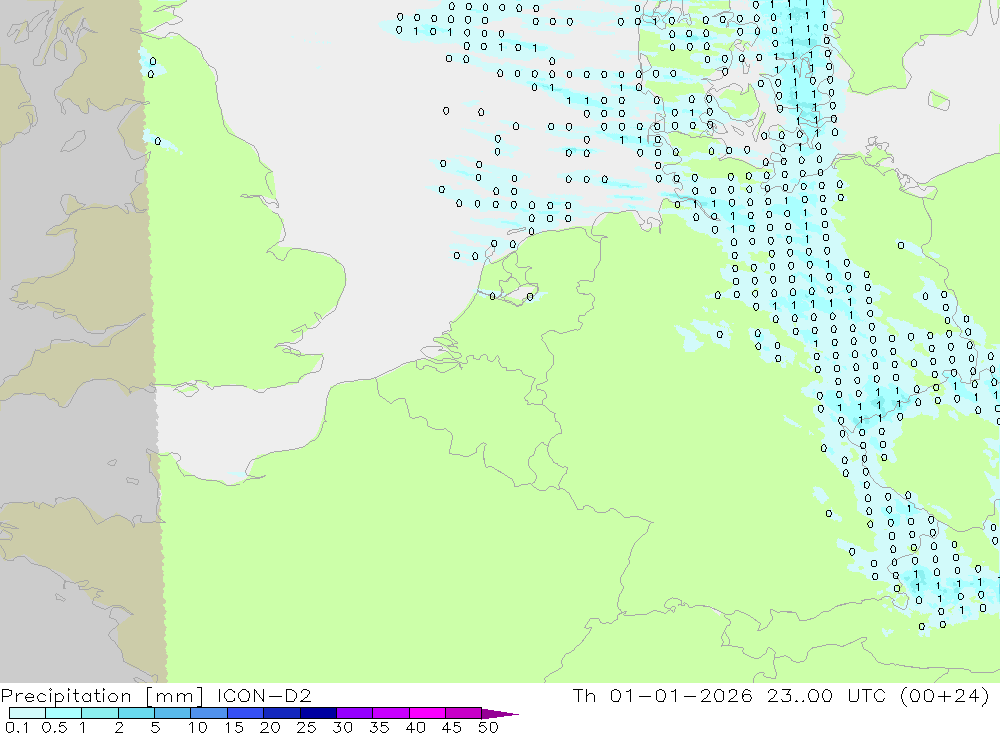Click the above-50 mm arrow tip of legend
The height and width of the screenshot is (733, 1000).
499,713
